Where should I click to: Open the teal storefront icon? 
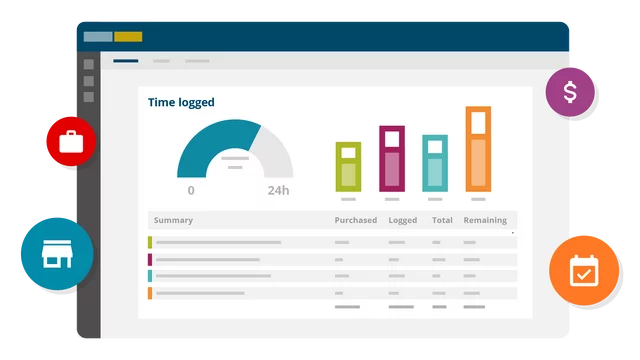57,254
